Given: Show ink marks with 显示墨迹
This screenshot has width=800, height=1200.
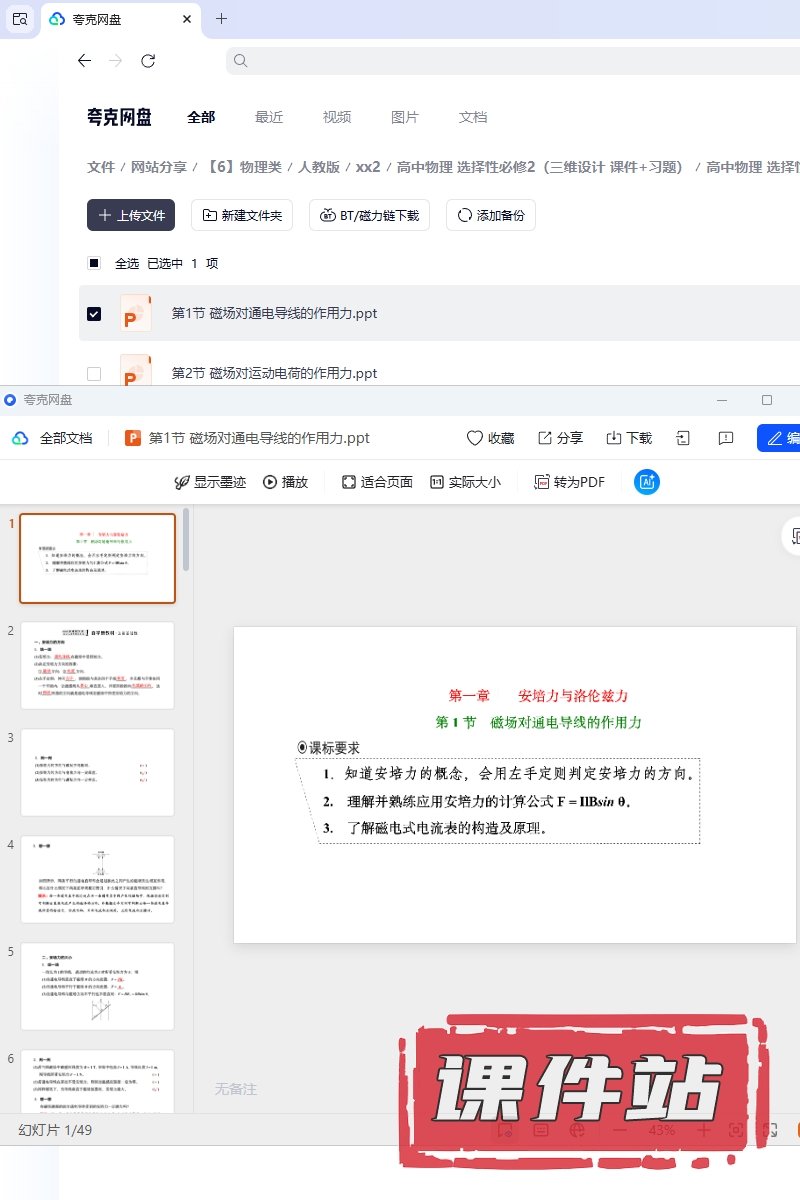Looking at the screenshot, I should pos(210,482).
